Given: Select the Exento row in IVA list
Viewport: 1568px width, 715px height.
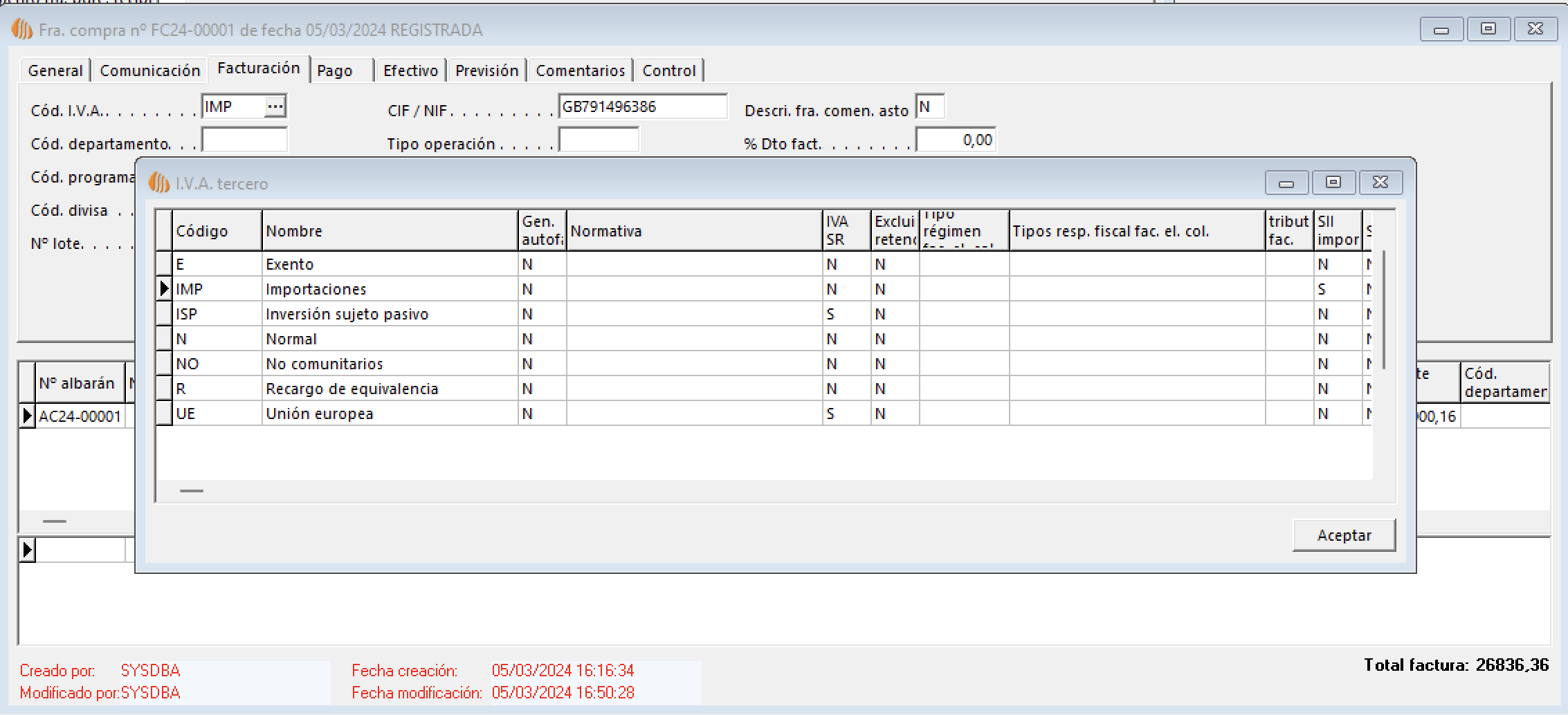Looking at the screenshot, I should coord(289,264).
